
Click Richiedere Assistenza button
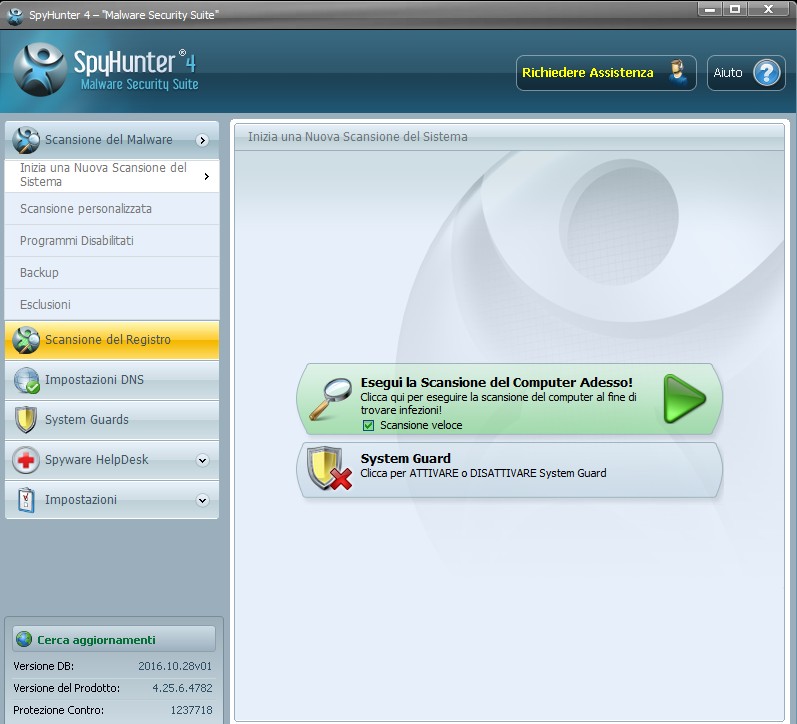[x=606, y=73]
